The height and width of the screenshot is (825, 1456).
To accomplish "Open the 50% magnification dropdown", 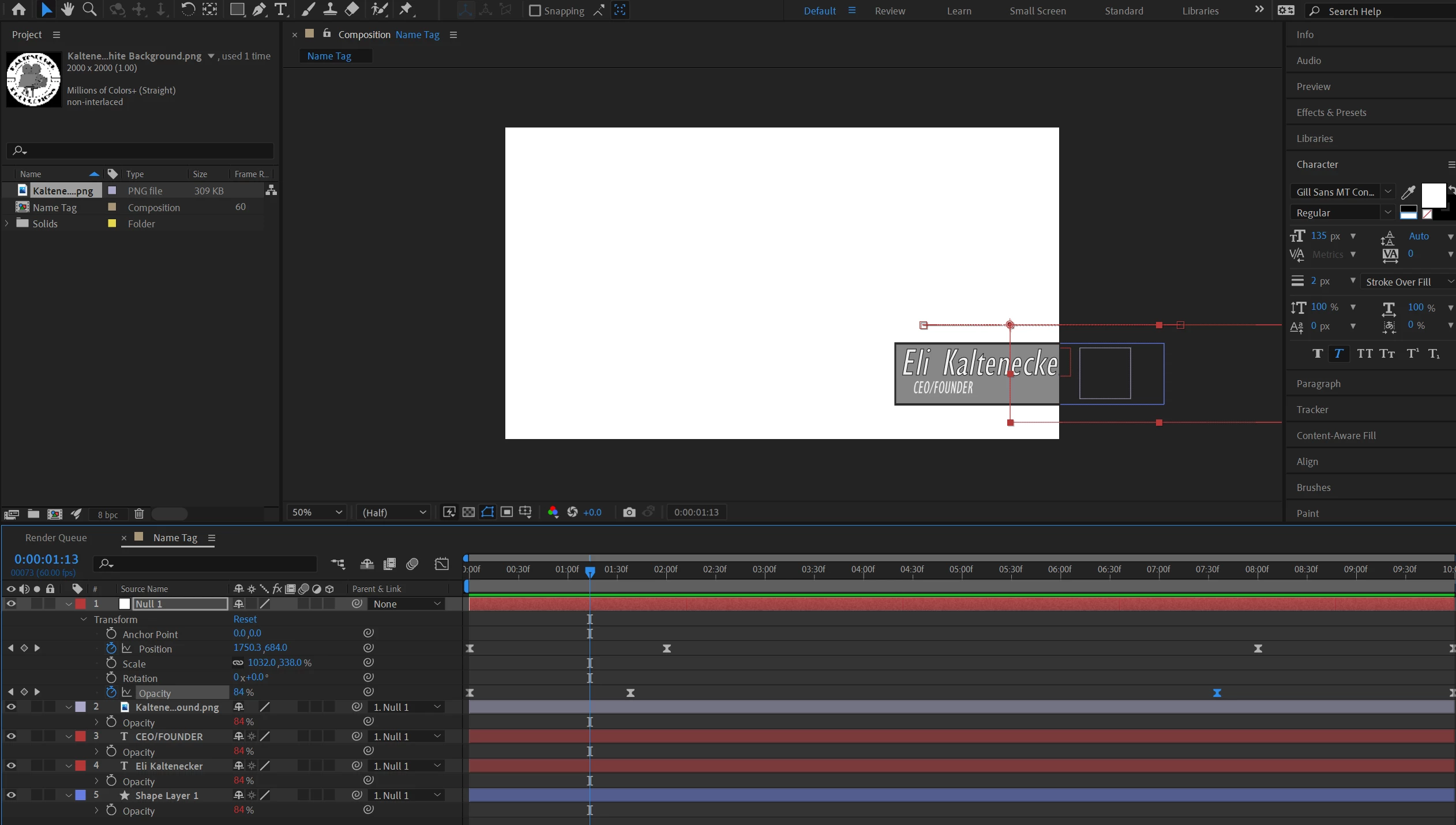I will [x=317, y=512].
